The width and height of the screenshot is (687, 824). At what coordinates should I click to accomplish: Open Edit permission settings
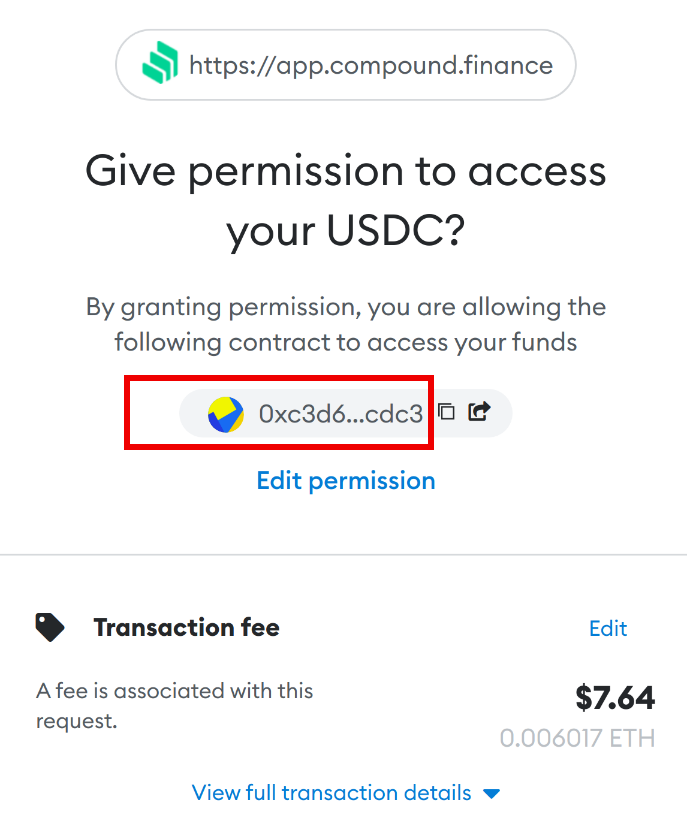click(x=345, y=481)
